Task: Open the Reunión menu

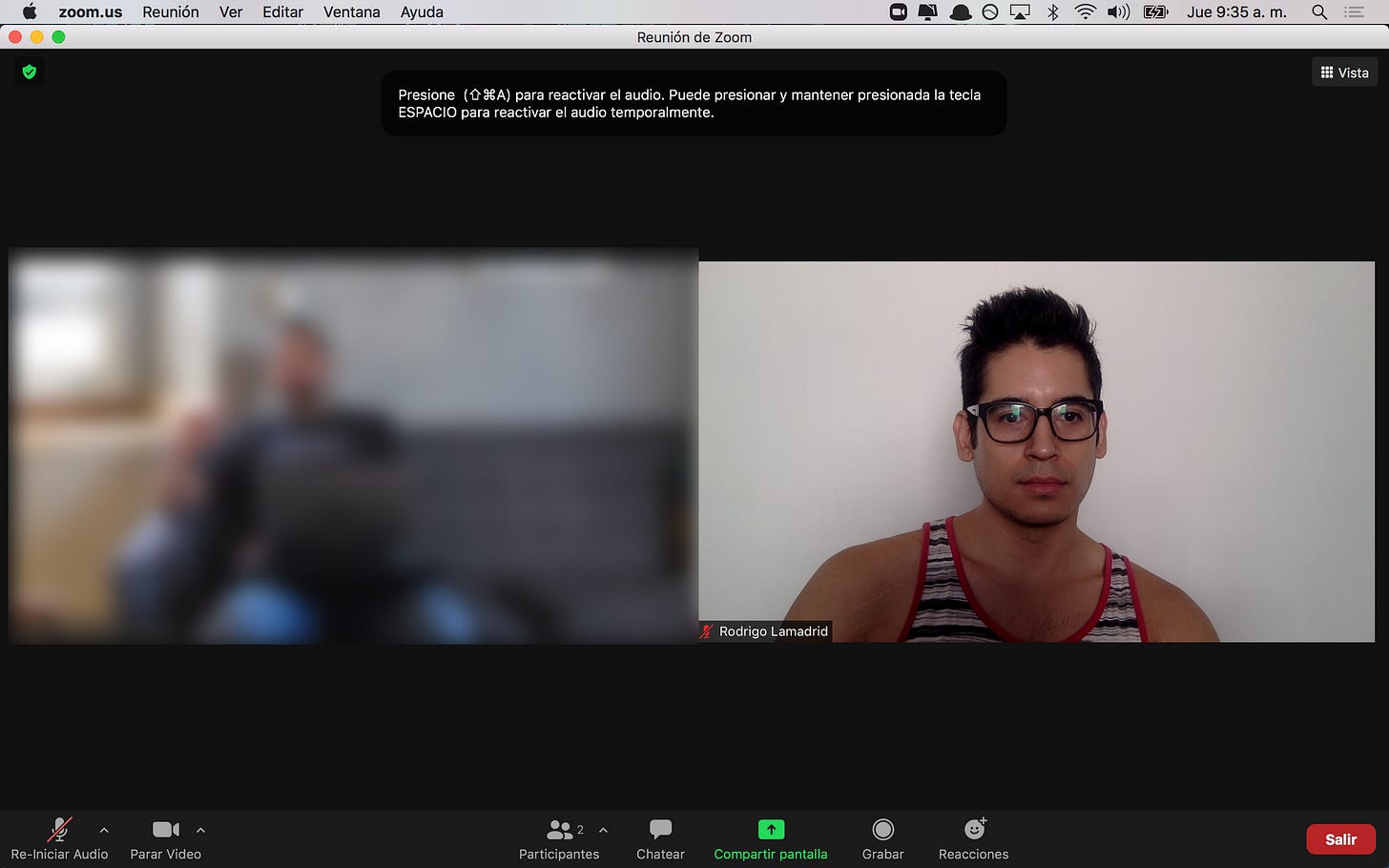Action: 171,12
